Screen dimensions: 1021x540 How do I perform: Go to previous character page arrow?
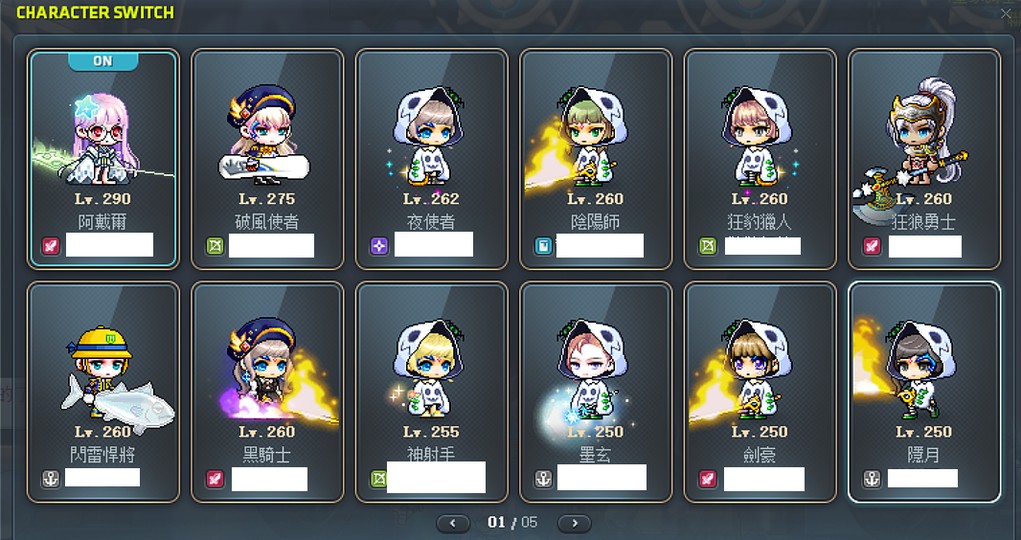(453, 522)
